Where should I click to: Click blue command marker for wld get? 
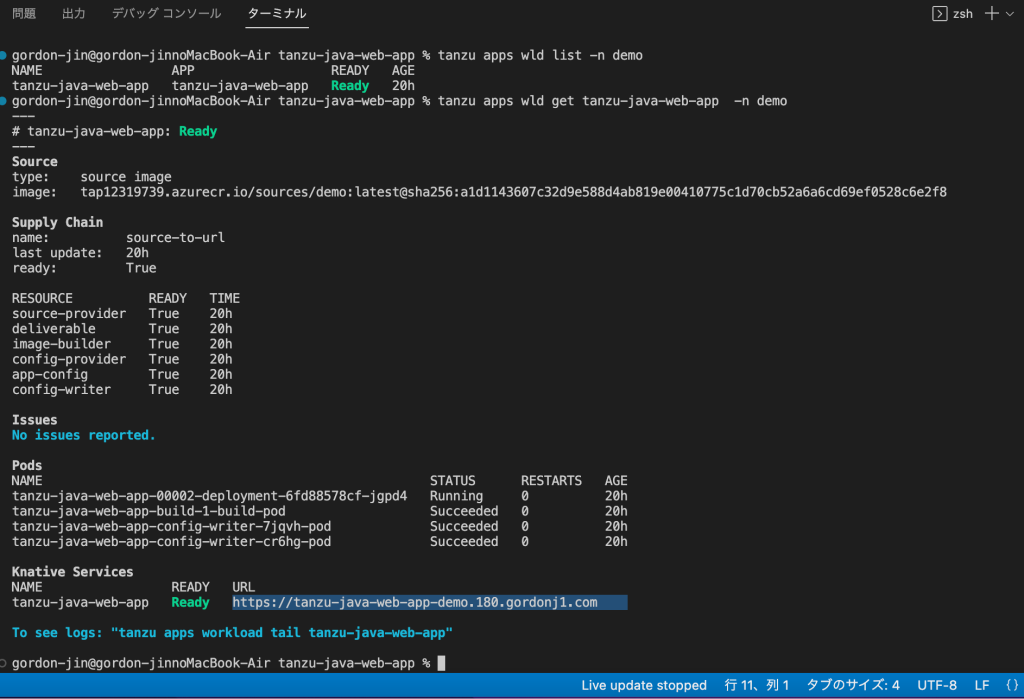pyautogui.click(x=5, y=101)
